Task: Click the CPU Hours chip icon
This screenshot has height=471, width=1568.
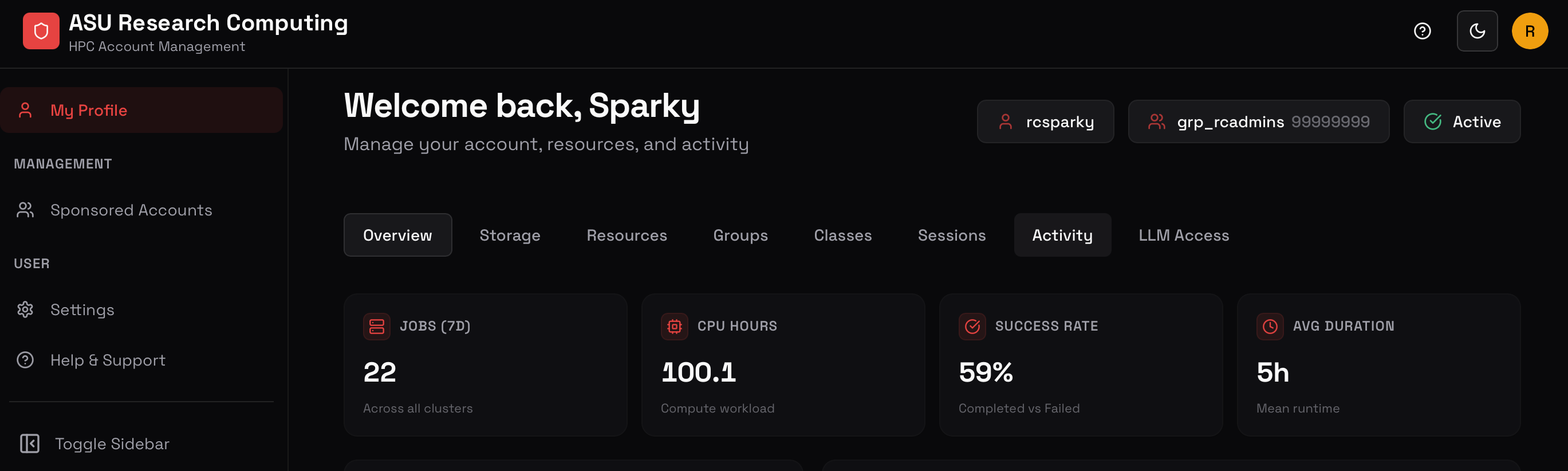Action: coord(675,327)
